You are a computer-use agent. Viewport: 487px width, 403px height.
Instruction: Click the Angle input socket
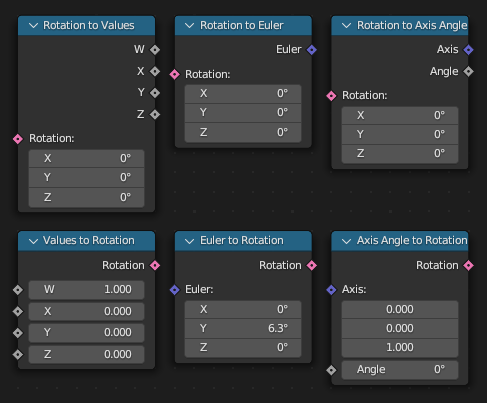point(331,370)
